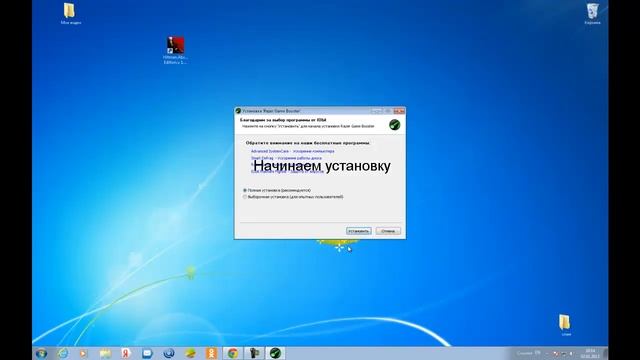640x360 pixels.
Task: Select the bottom-right desktop folder
Action: [x=565, y=325]
